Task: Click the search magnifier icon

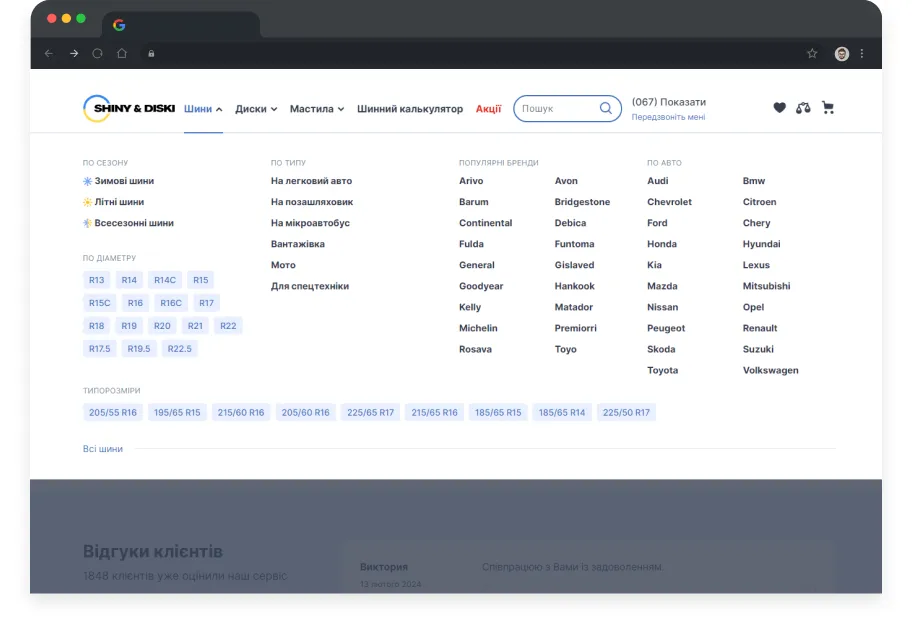Action: (x=605, y=108)
